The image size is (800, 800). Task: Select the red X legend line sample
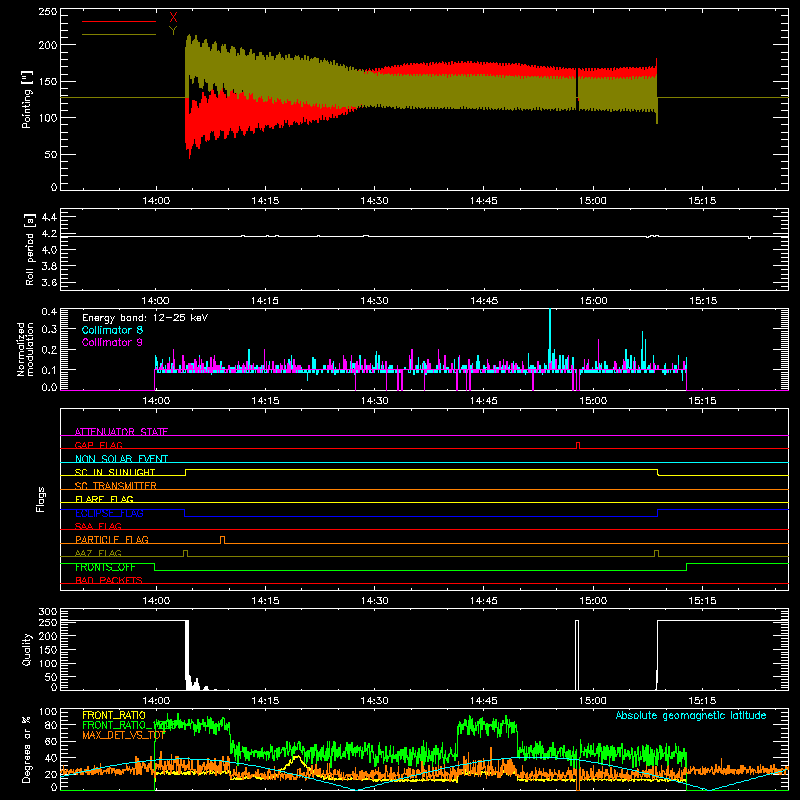[119, 21]
